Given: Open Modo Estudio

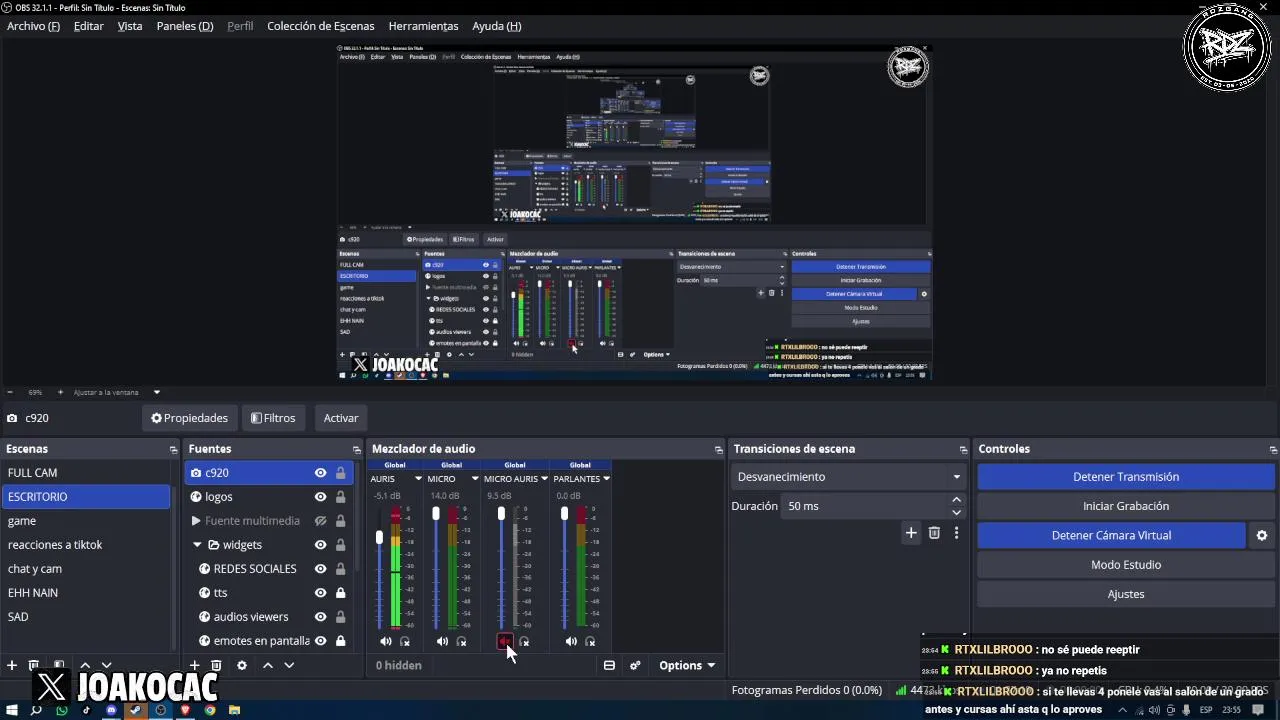Looking at the screenshot, I should point(1126,565).
